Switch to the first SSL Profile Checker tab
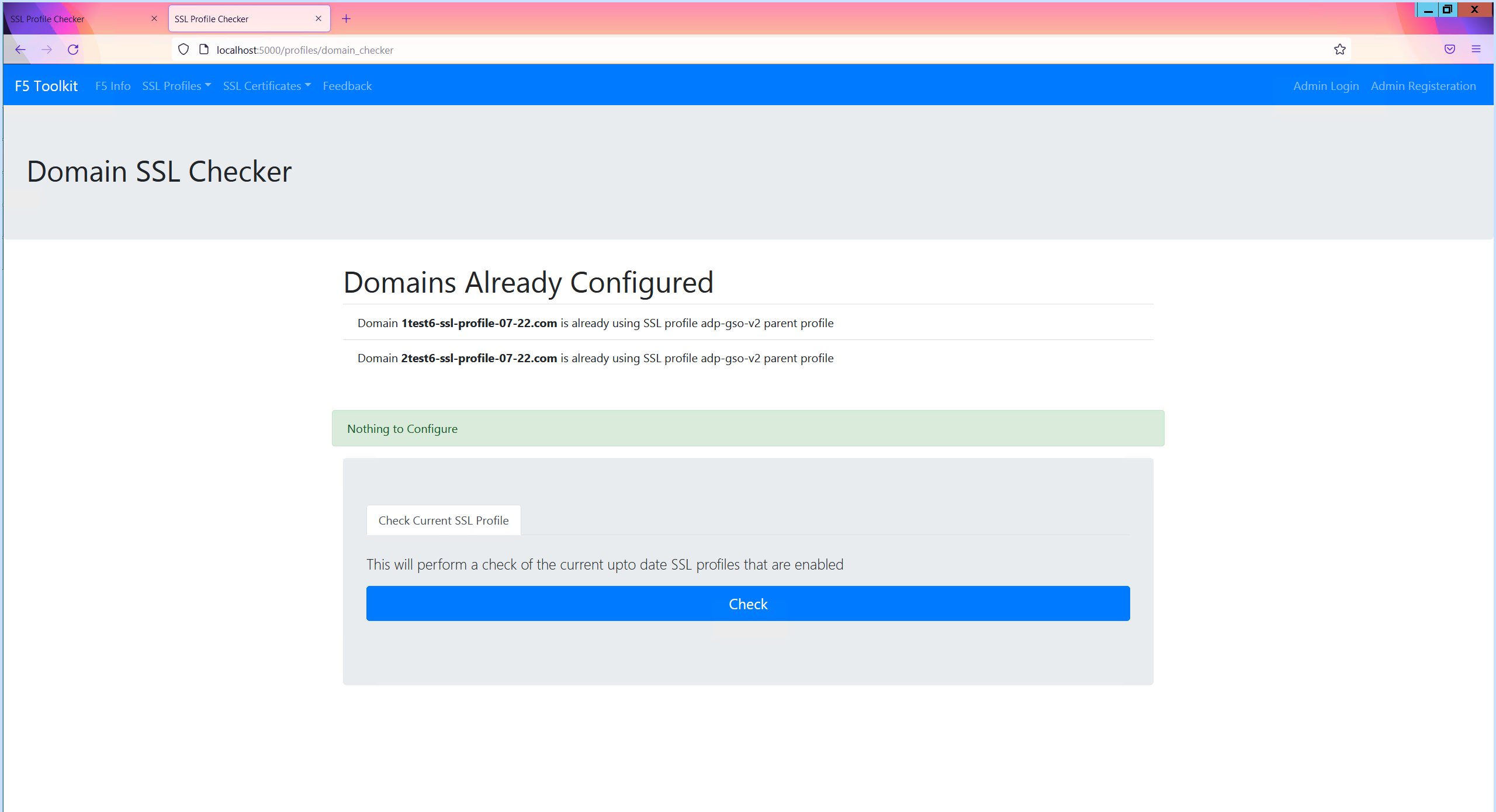 point(76,19)
